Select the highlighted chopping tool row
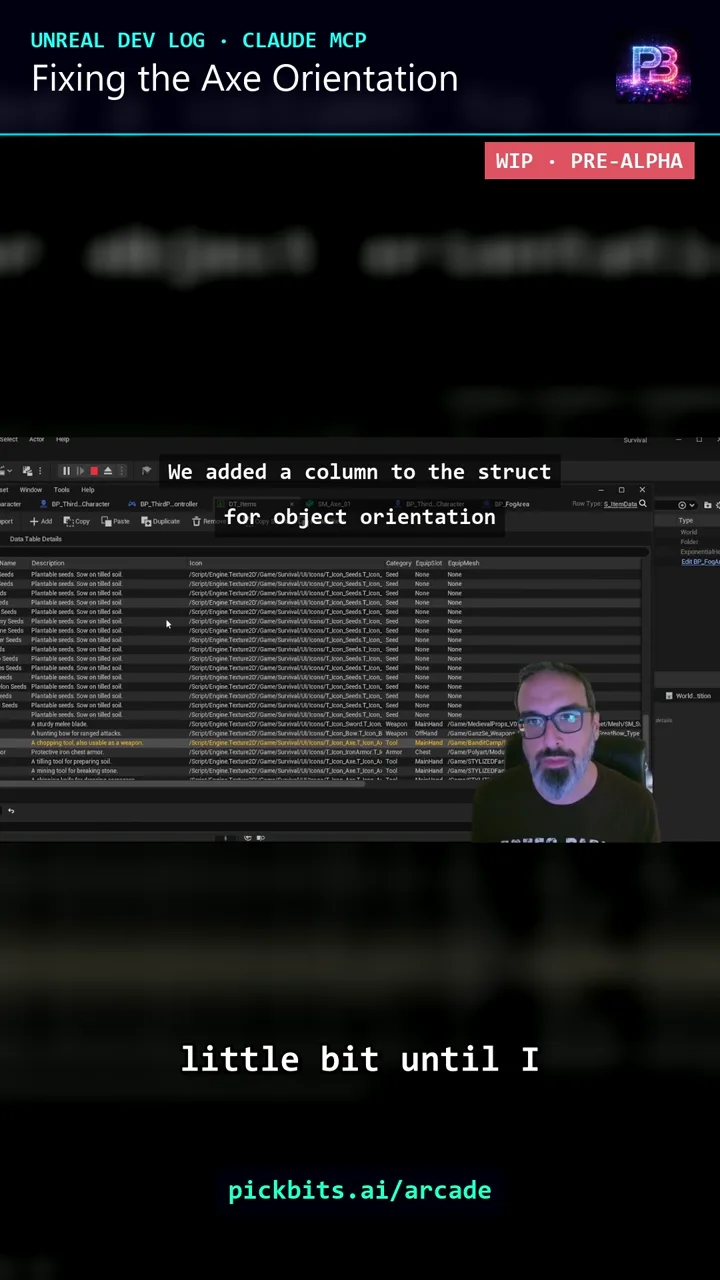This screenshot has height=1280, width=720. point(320,743)
